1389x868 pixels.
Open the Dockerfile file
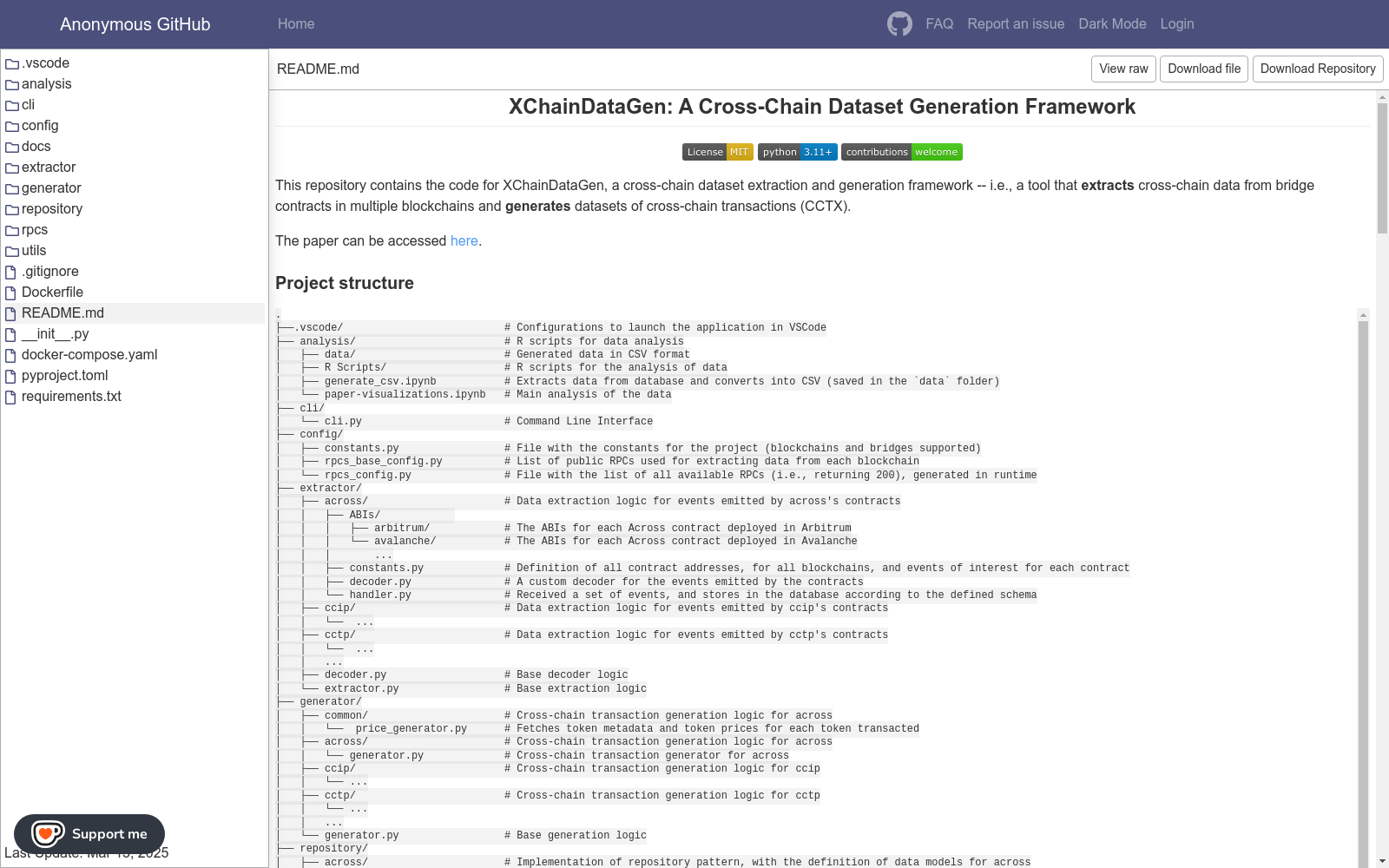[x=52, y=293]
